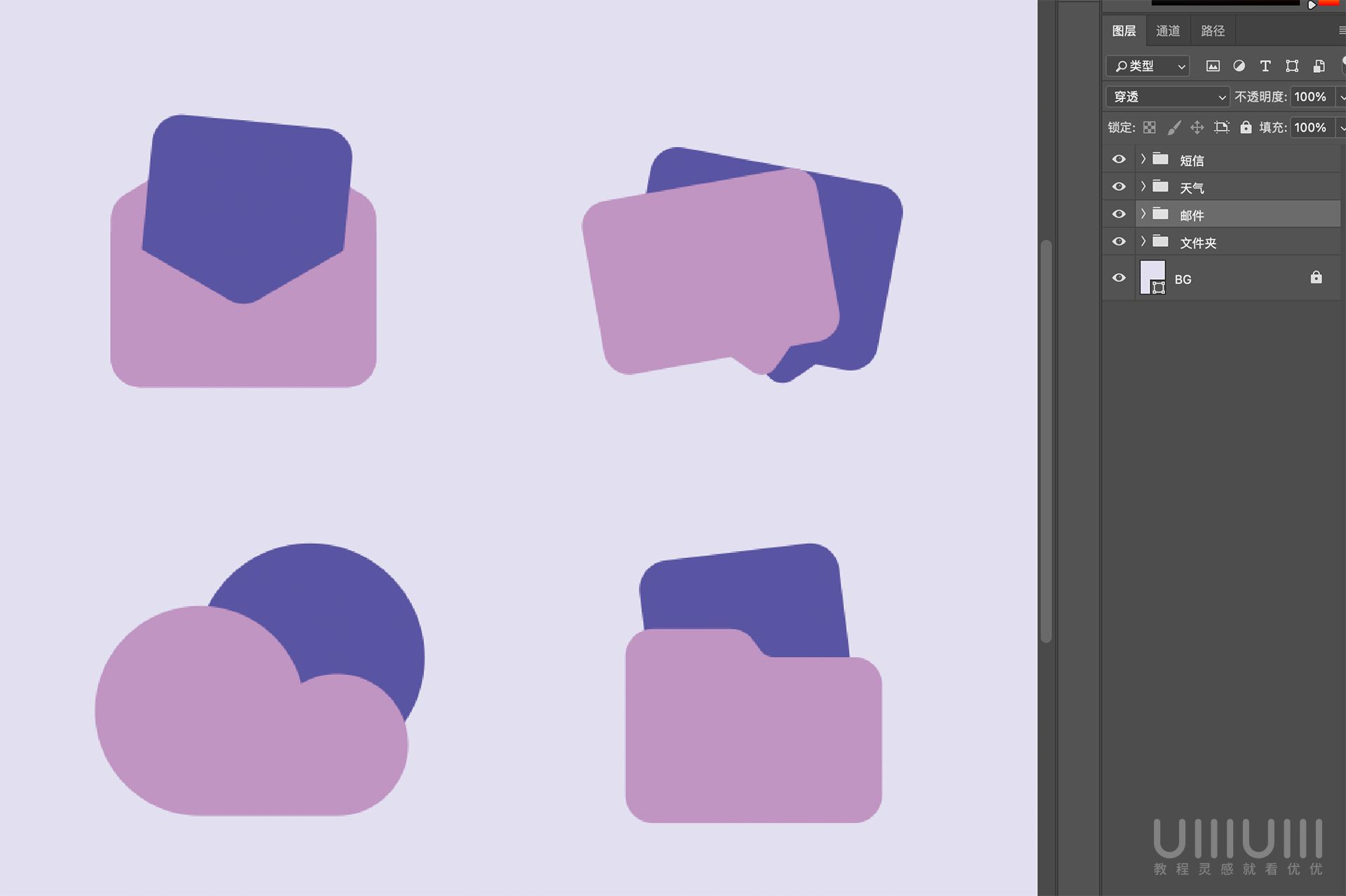
Task: Open the 类型 layer filter dropdown
Action: pyautogui.click(x=1148, y=67)
